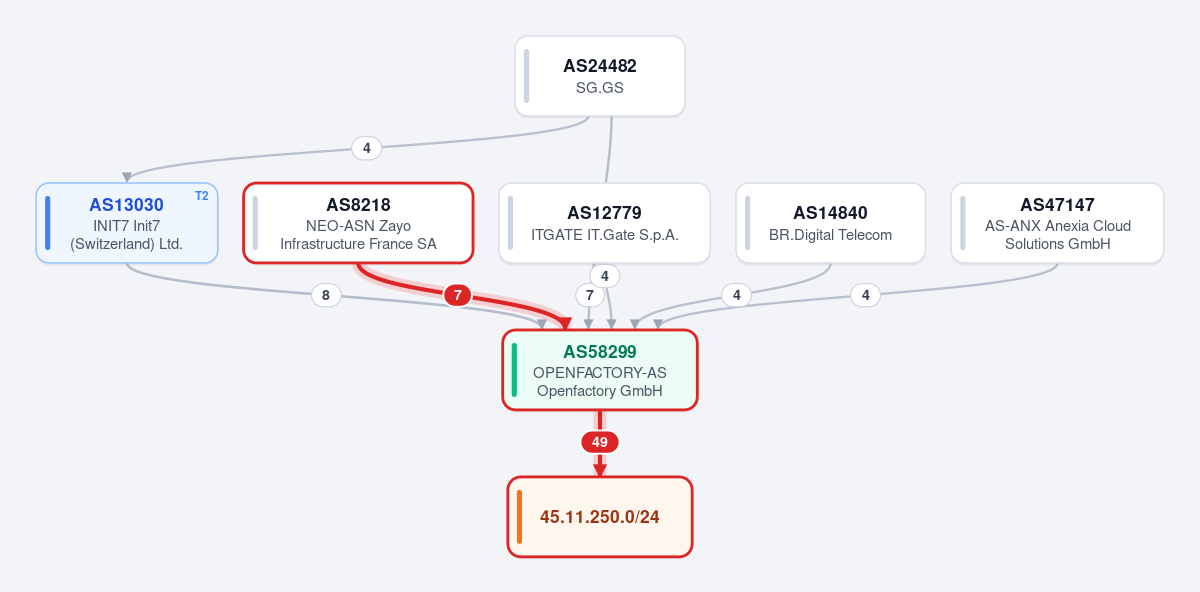Click the AS47147 Anexia Cloud node
The height and width of the screenshot is (592, 1200).
click(x=1057, y=223)
